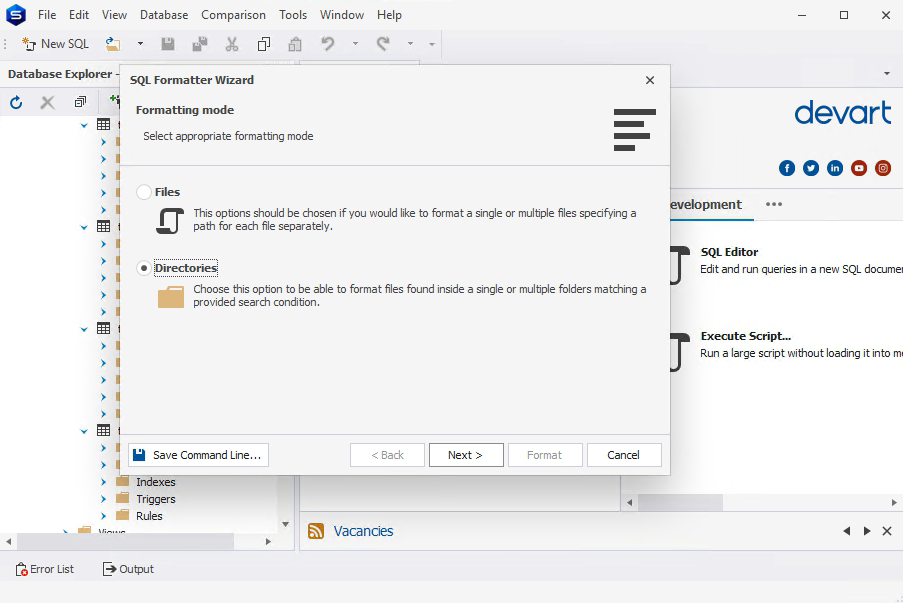Open the Edit menu
Viewport: 903px width, 603px height.
point(79,15)
